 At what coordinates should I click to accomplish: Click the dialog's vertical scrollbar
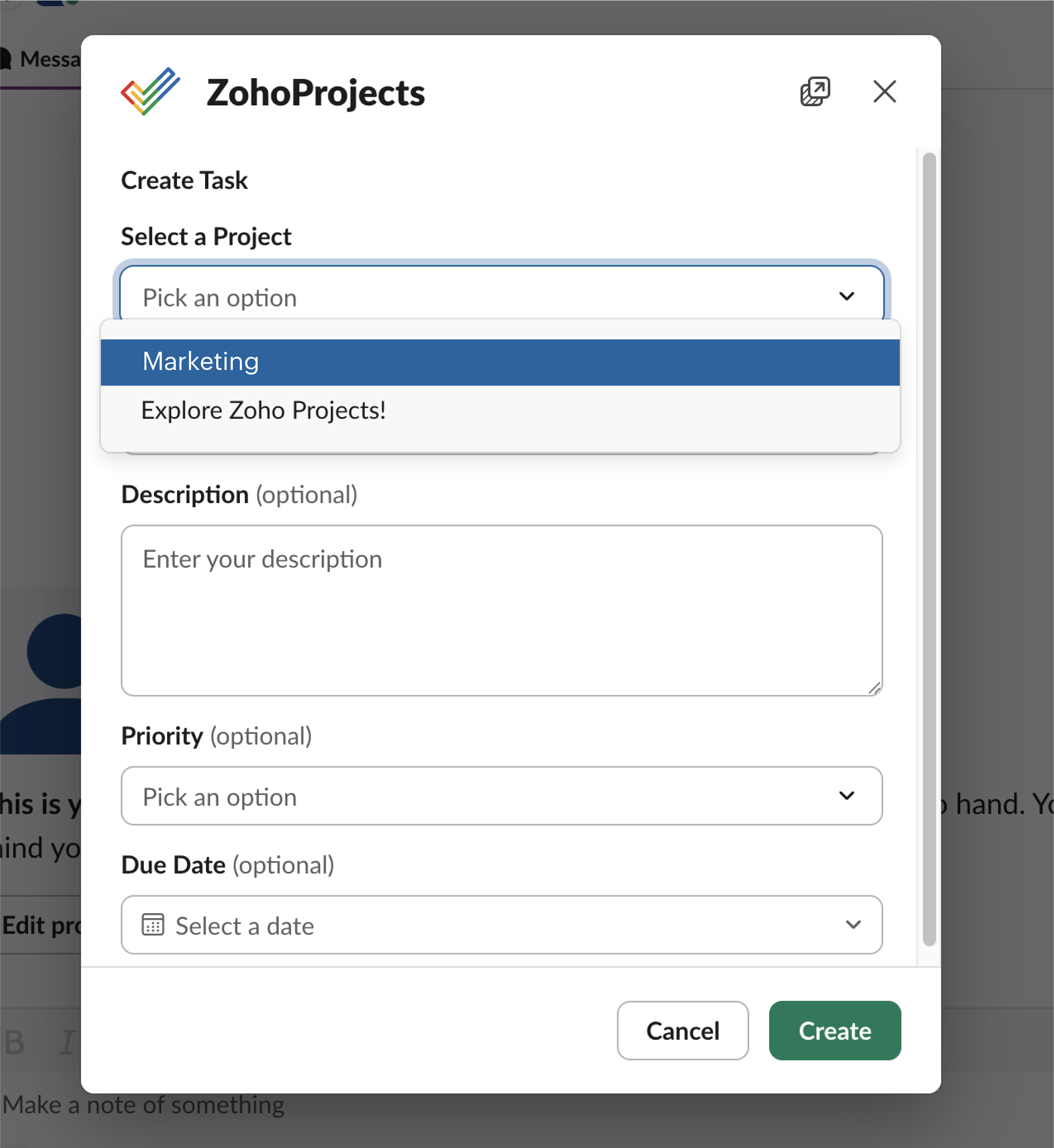(x=929, y=547)
